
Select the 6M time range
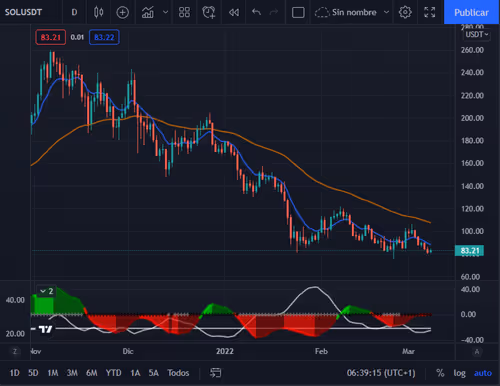92,373
